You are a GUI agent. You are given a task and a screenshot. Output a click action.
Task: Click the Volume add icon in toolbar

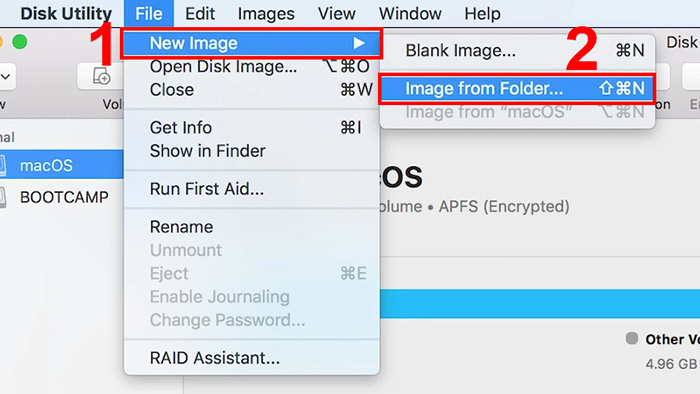[101, 76]
